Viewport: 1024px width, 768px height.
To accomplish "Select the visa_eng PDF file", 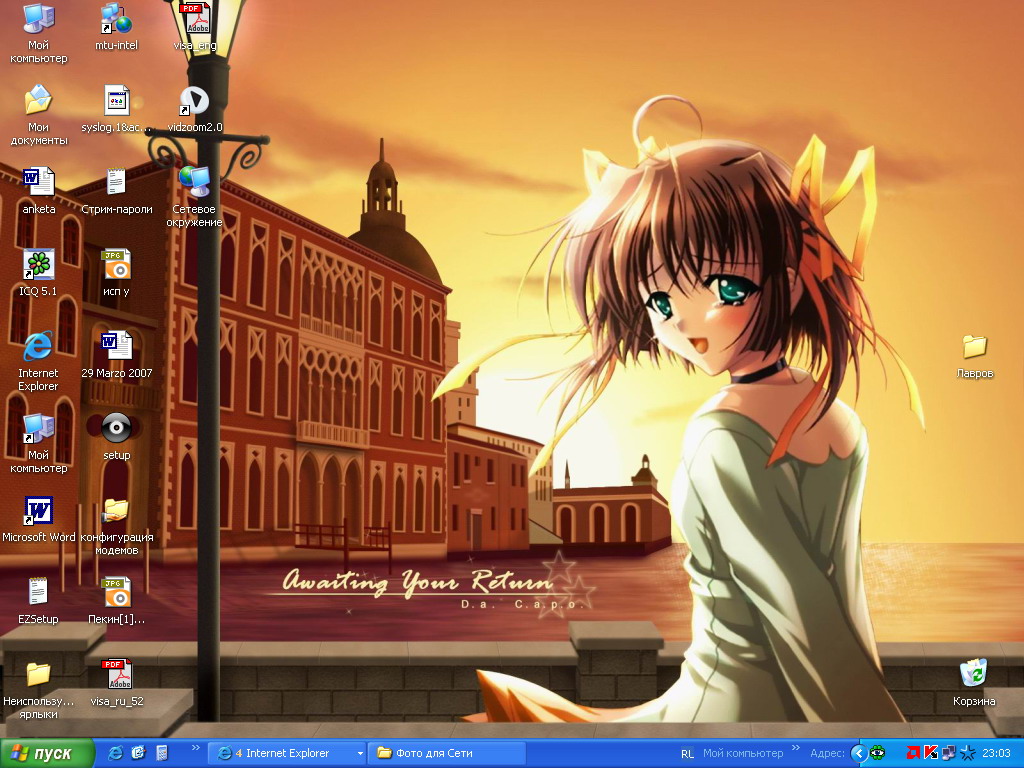I will [195, 27].
